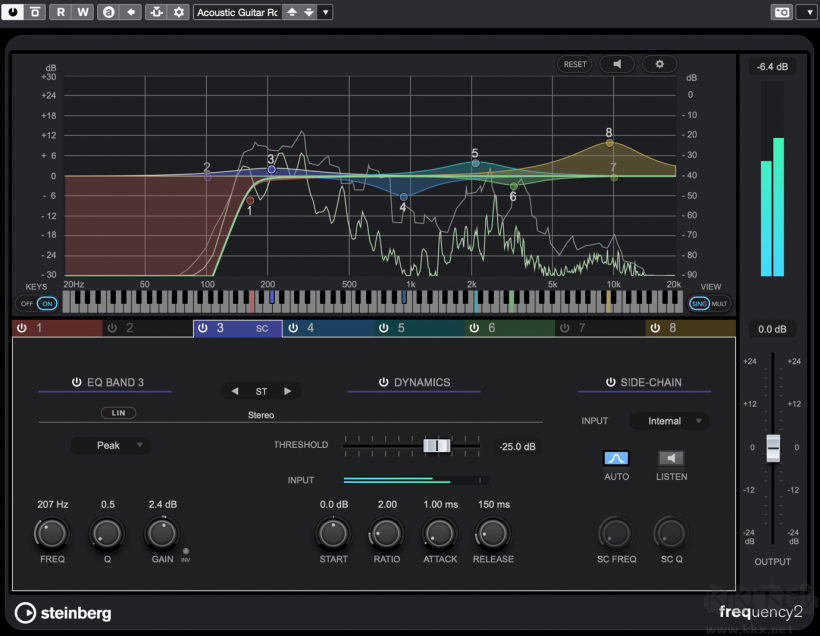Click the speaker auditioning icon above the display
The width and height of the screenshot is (820, 636).
pos(617,63)
